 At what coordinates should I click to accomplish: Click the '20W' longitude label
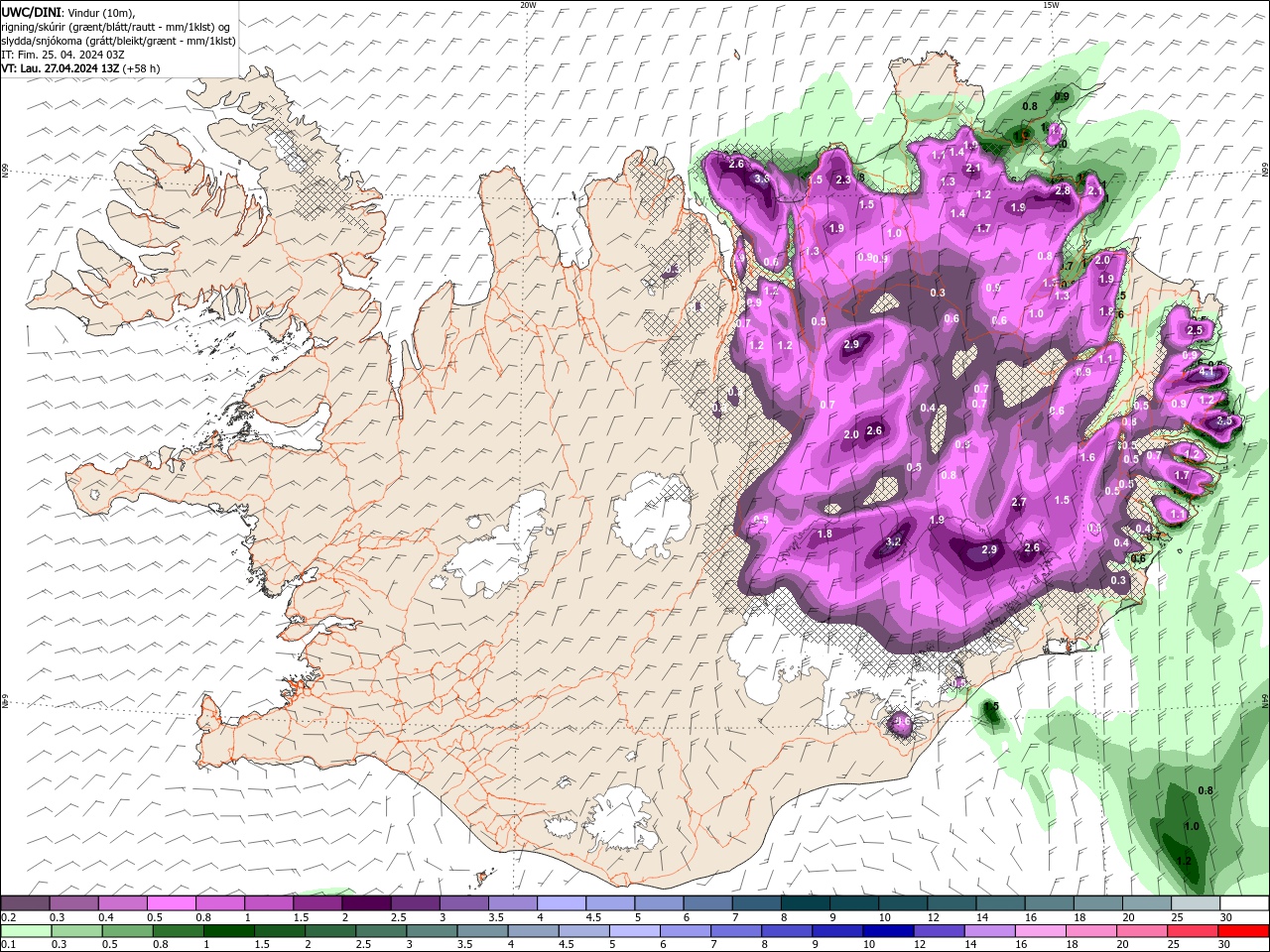point(528,4)
